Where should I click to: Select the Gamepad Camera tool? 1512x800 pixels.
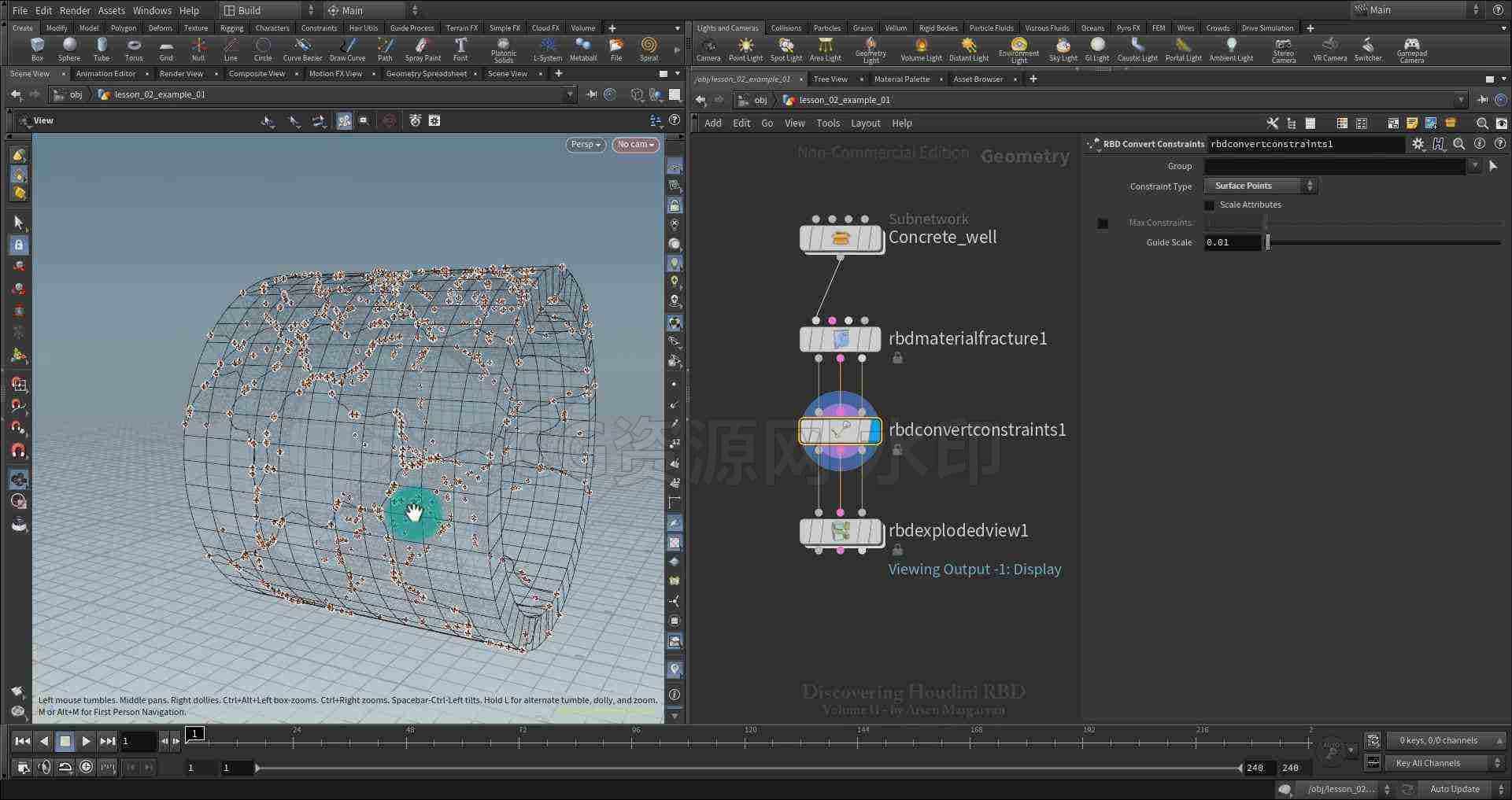[1412, 50]
